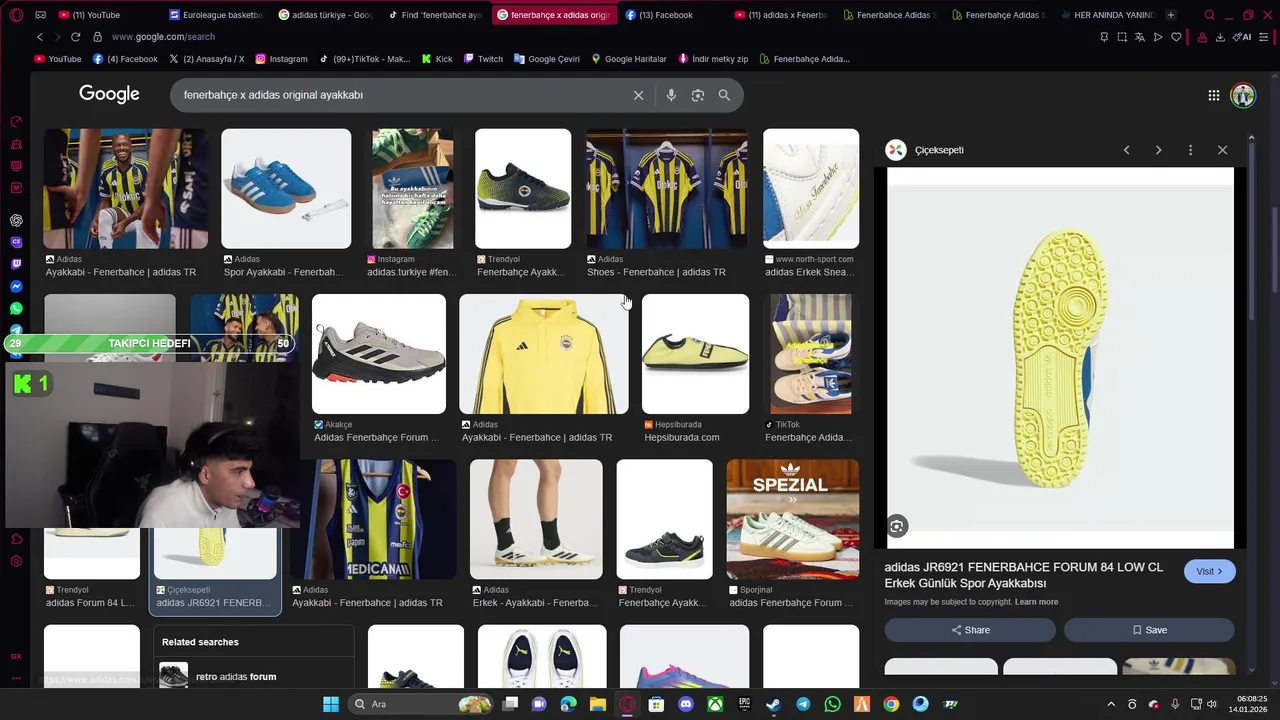This screenshot has width=1280, height=720.
Task: Visit the Çiçeksepeti product page
Action: [1210, 571]
